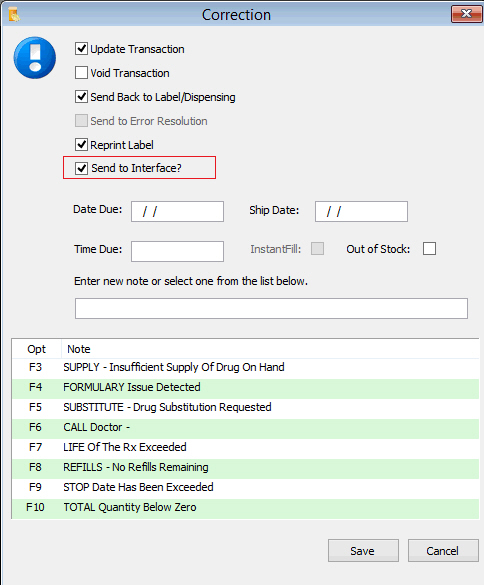
Task: Check the Out of Stock box
Action: pos(429,248)
